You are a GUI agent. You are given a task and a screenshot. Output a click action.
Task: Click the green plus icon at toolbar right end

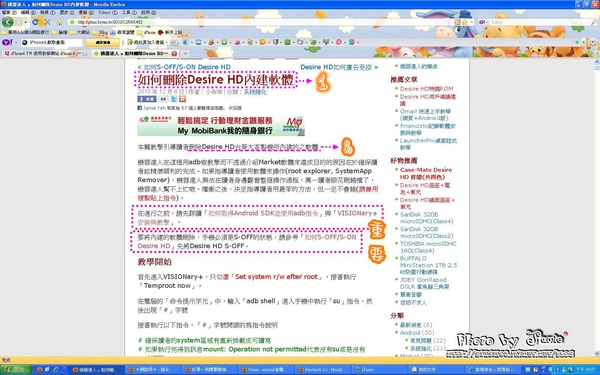[577, 42]
